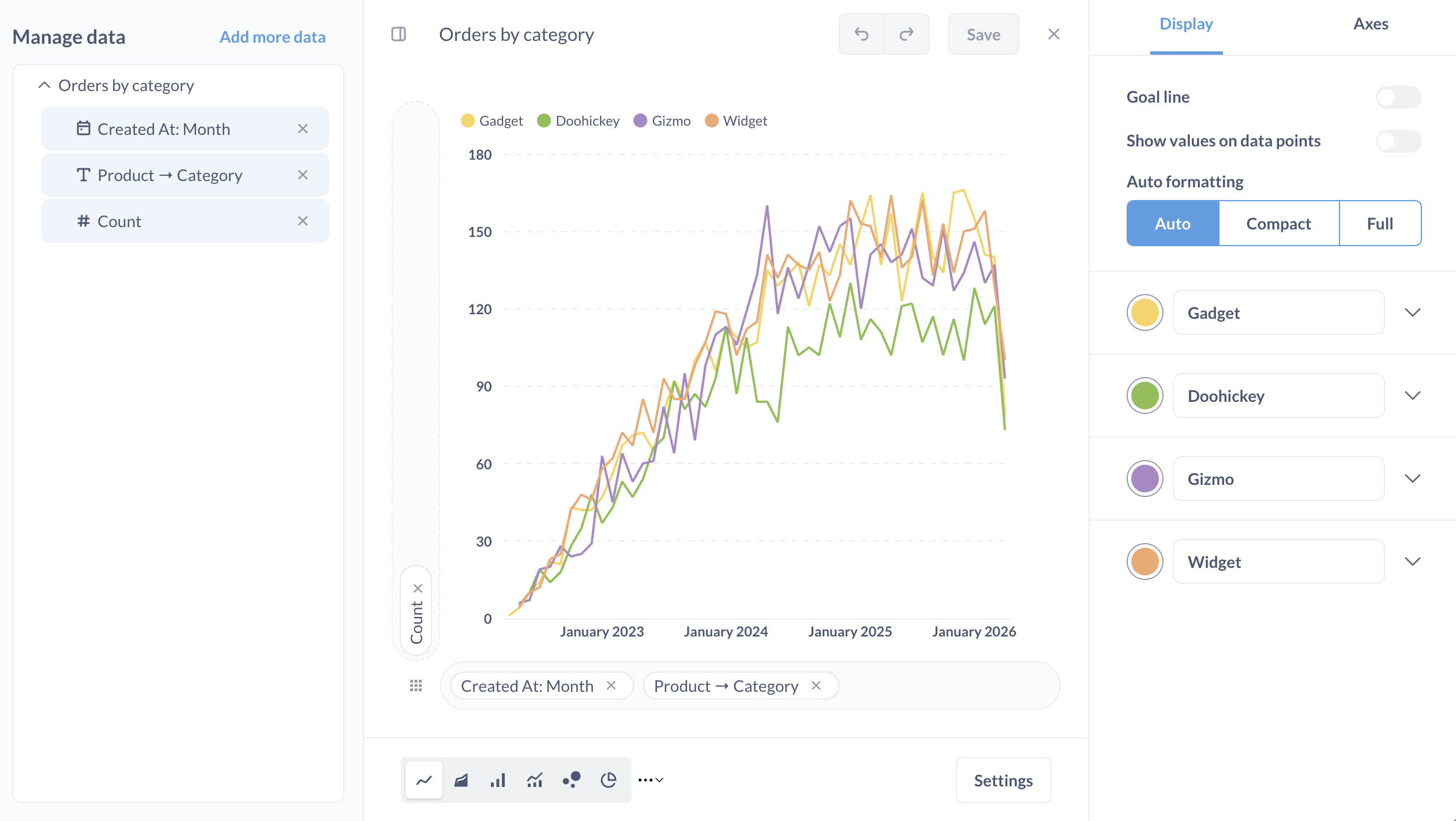Image resolution: width=1456 pixels, height=821 pixels.
Task: Enable the Goal line toggle
Action: 1398,97
